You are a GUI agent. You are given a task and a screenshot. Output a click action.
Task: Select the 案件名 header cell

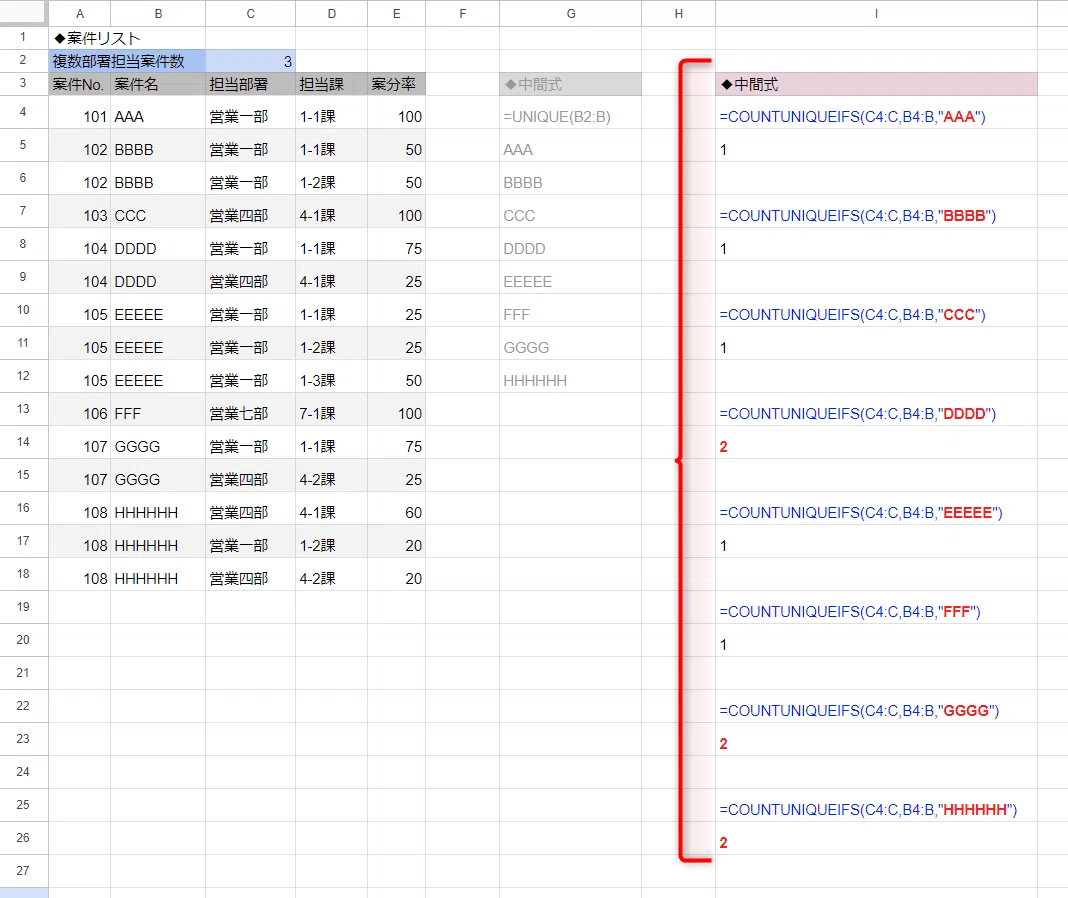[158, 84]
